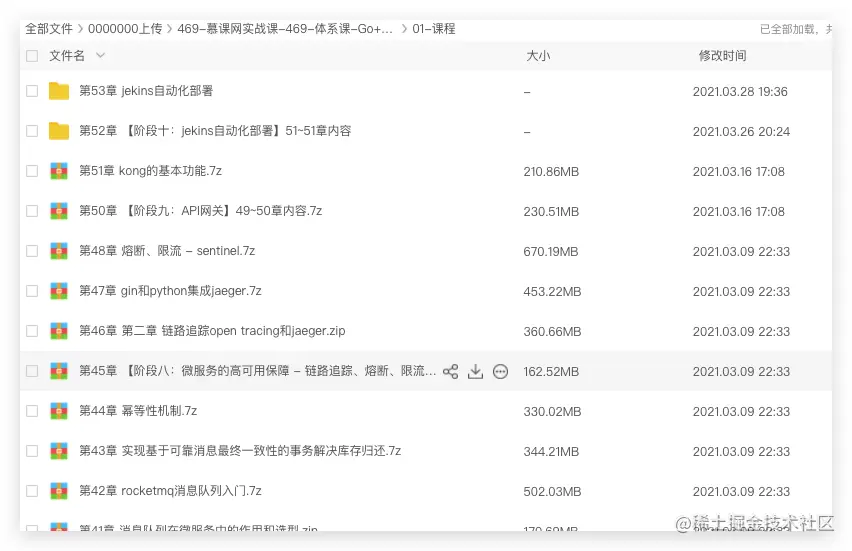The width and height of the screenshot is (852, 551).
Task: Open the 469-慕课网实战课 breadcrumb folder
Action: coord(285,29)
